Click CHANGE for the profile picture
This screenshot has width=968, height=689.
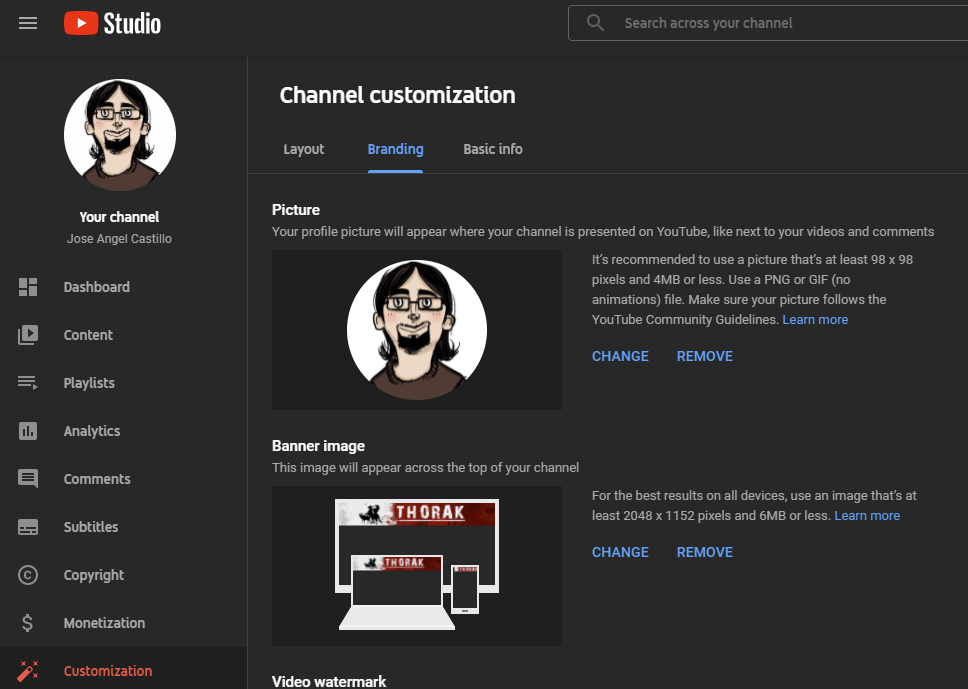pyautogui.click(x=620, y=356)
